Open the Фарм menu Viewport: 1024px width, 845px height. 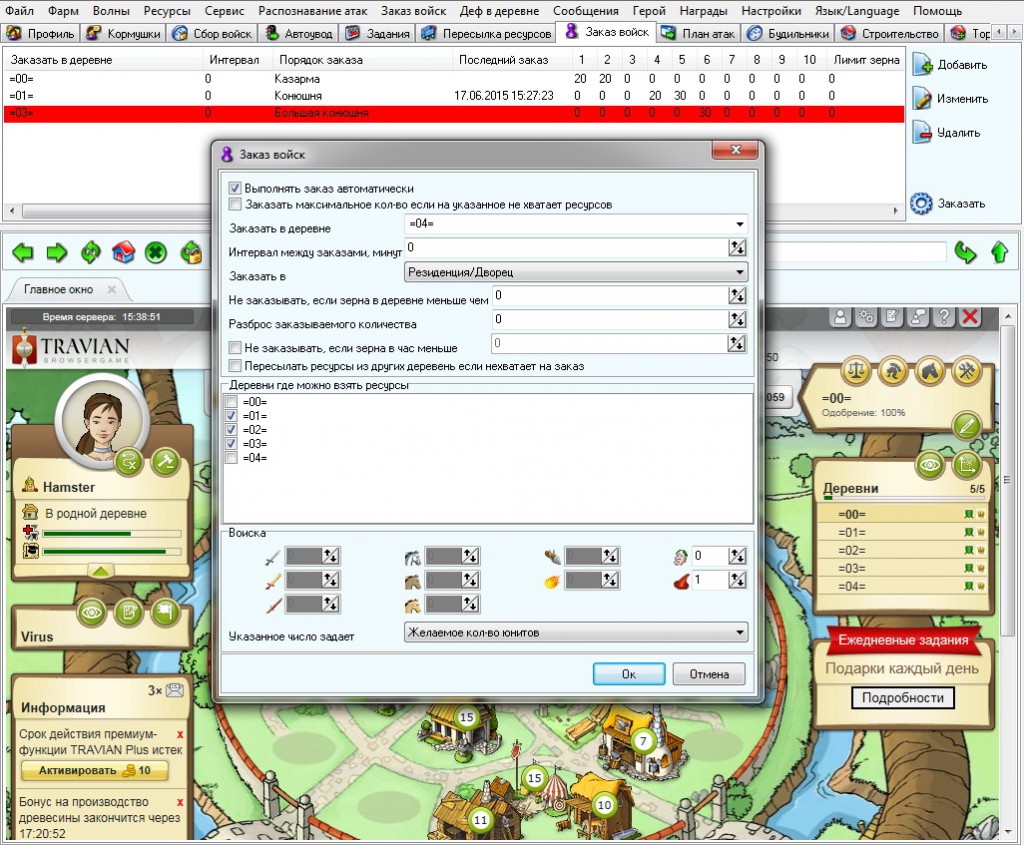point(63,10)
